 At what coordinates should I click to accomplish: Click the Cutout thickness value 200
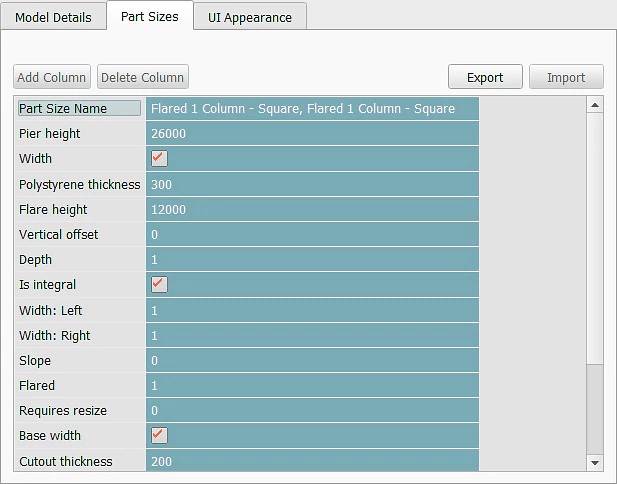coord(312,461)
